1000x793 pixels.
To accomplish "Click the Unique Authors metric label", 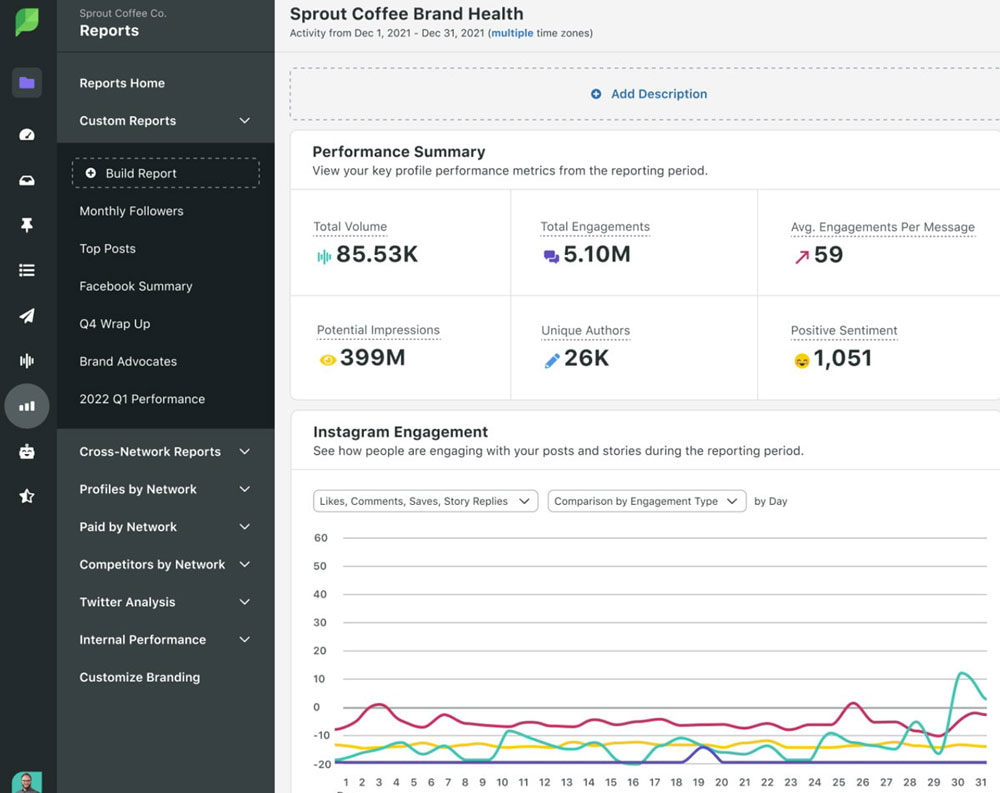I will coord(585,330).
